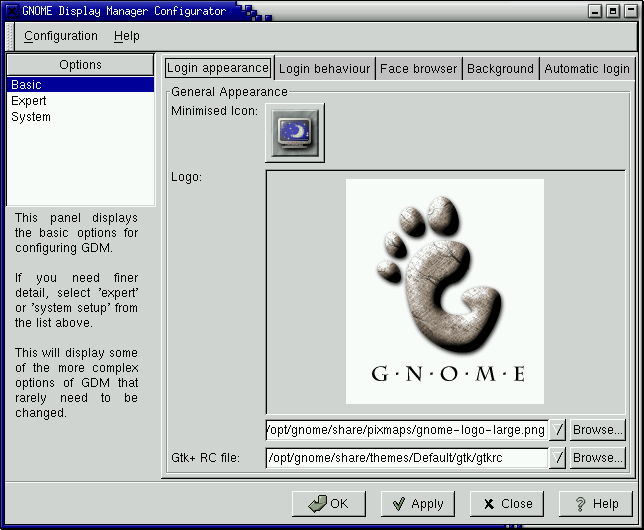Select Basic in the Options list
Viewport: 644px width, 530px height.
click(80, 85)
